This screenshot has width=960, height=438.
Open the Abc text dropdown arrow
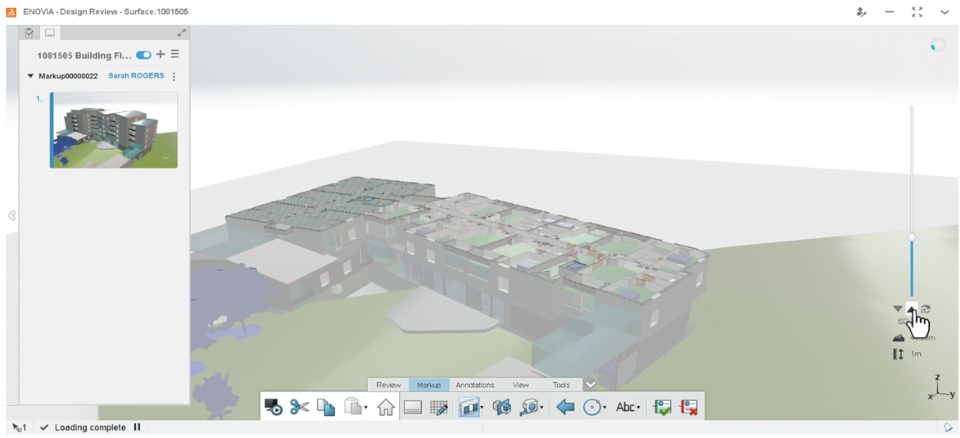coord(639,408)
